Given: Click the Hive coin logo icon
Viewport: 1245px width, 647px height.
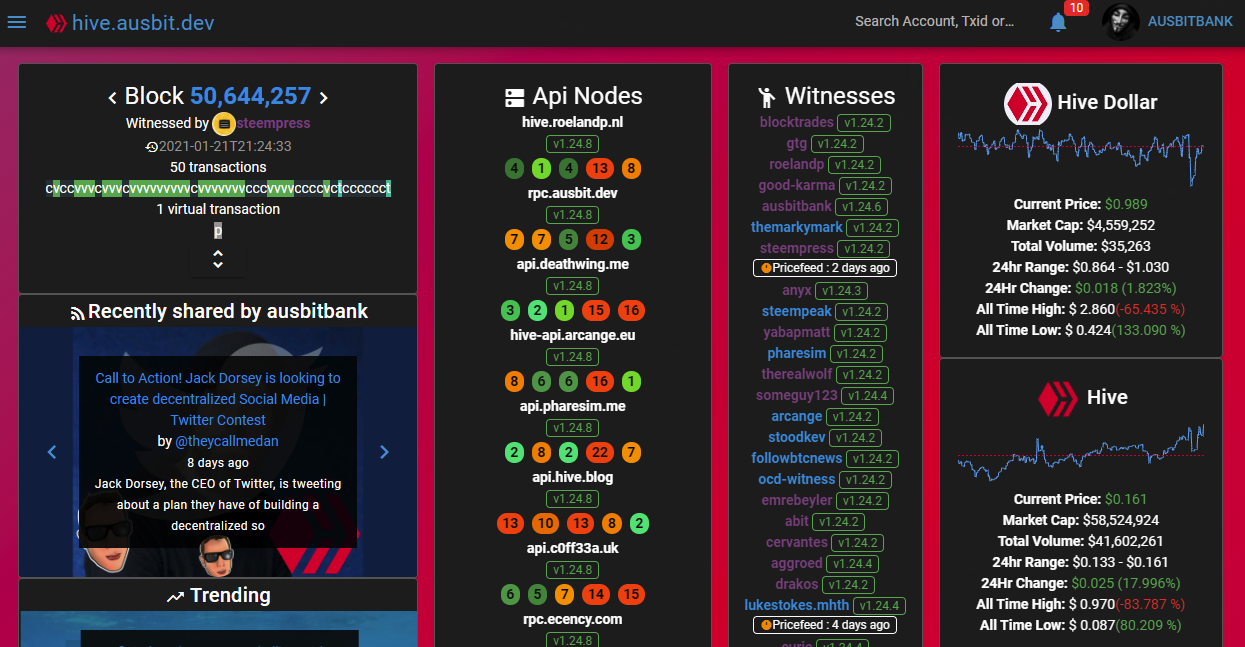Looking at the screenshot, I should point(1059,398).
